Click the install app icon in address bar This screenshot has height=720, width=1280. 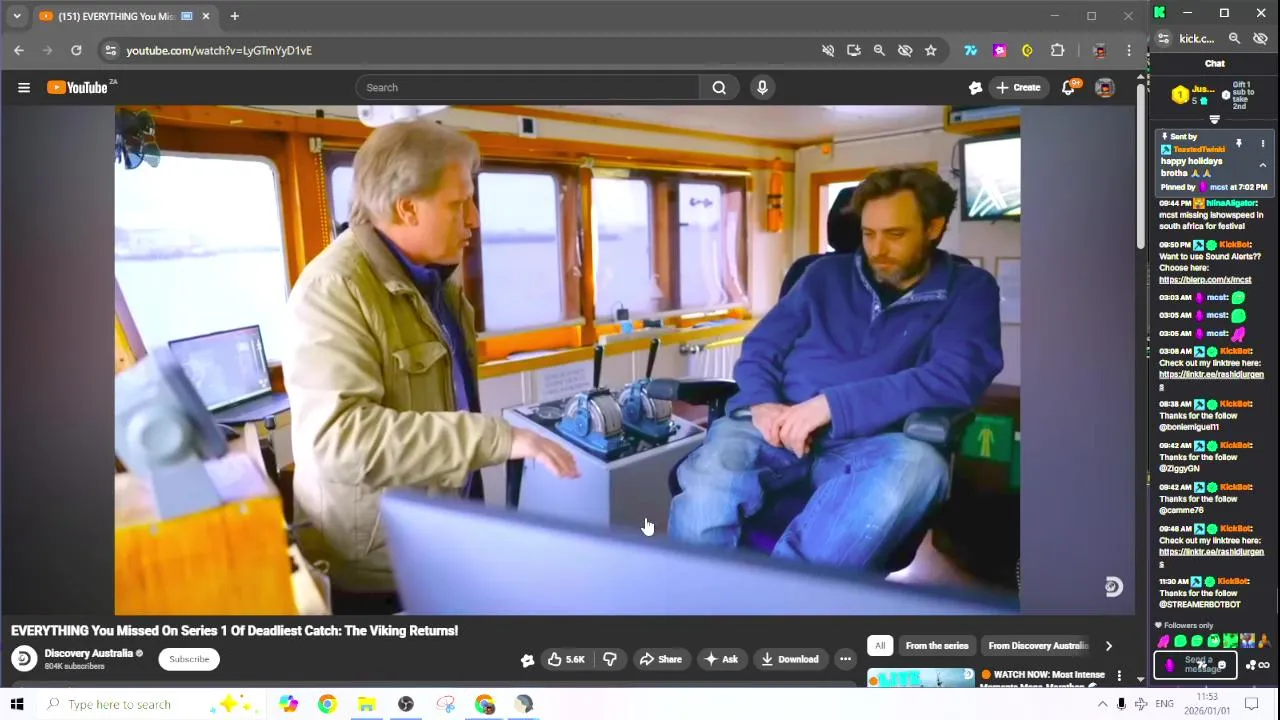pos(853,50)
